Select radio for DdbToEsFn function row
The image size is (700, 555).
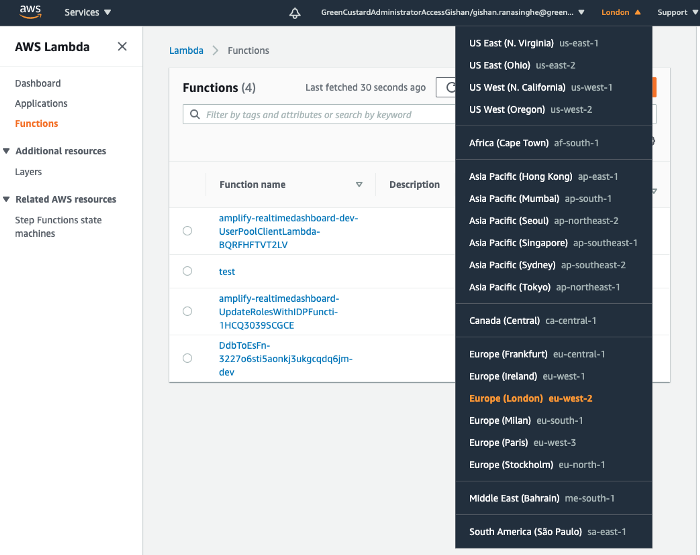click(x=187, y=358)
